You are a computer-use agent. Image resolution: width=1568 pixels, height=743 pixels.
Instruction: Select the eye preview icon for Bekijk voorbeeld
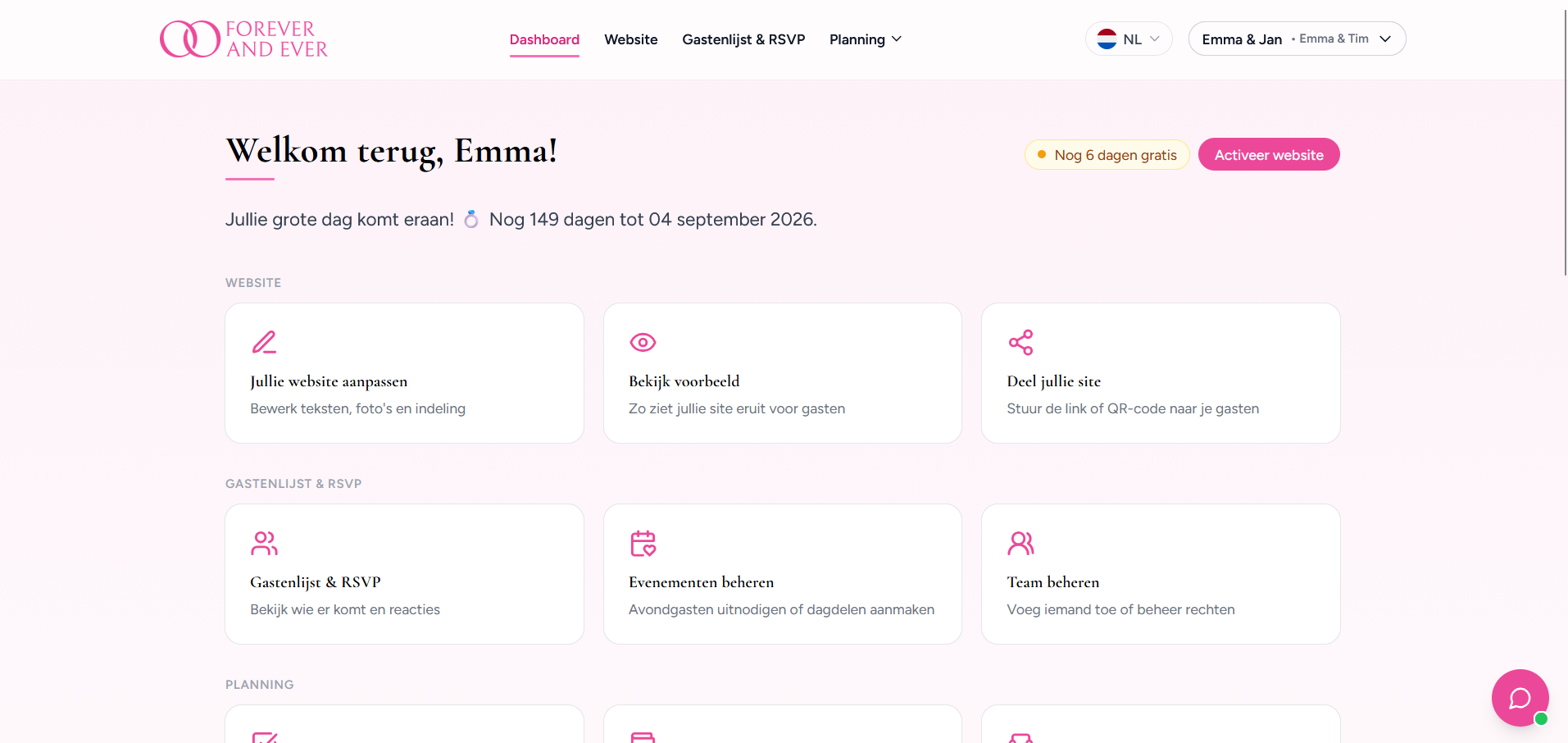click(642, 342)
